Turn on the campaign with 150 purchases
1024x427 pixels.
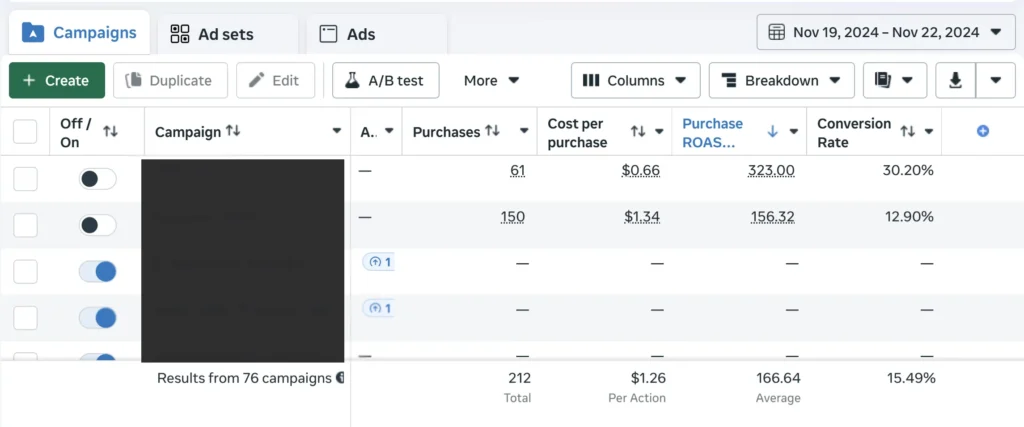(x=98, y=225)
